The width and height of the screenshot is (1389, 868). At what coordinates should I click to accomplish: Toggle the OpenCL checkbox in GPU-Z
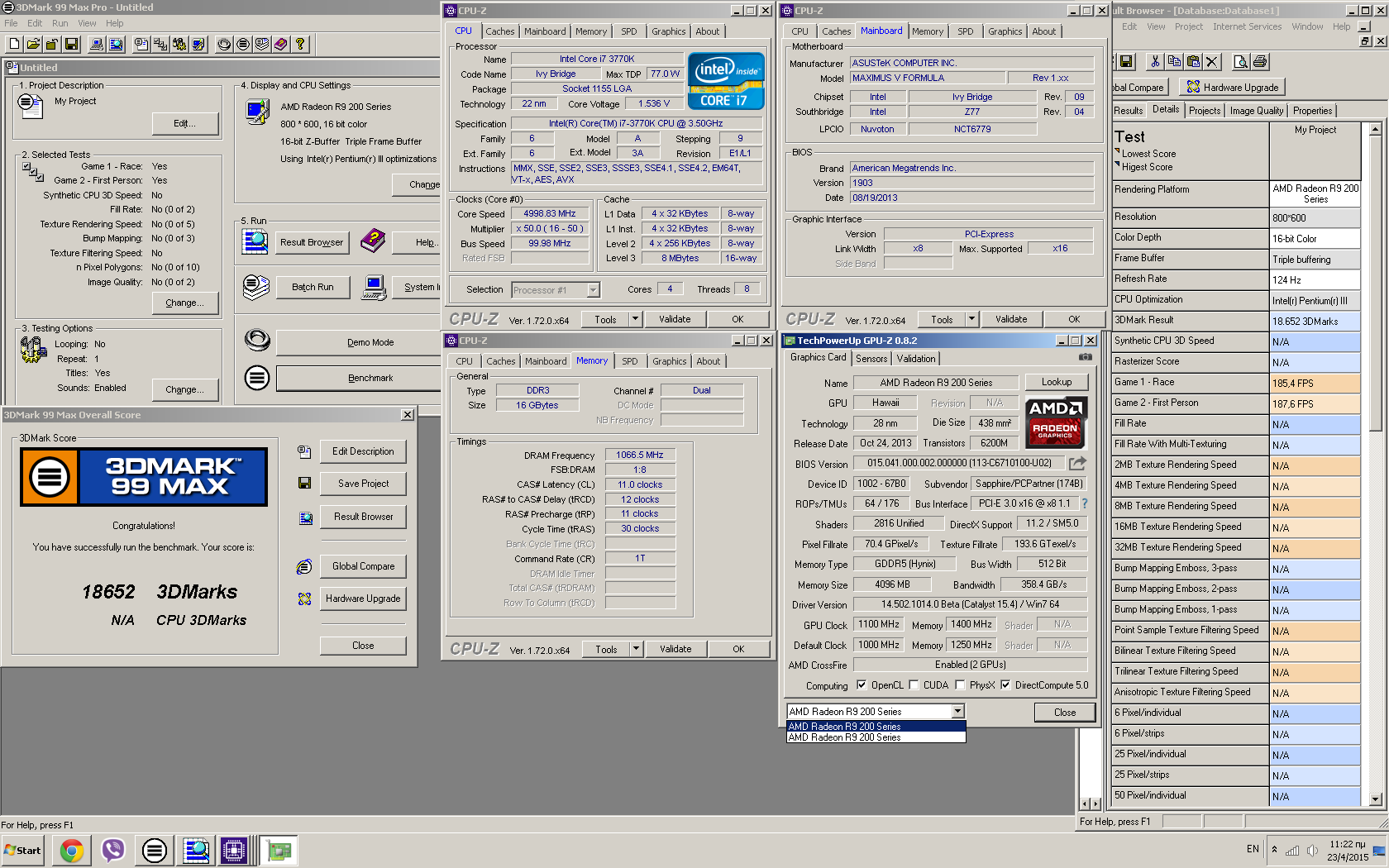862,684
